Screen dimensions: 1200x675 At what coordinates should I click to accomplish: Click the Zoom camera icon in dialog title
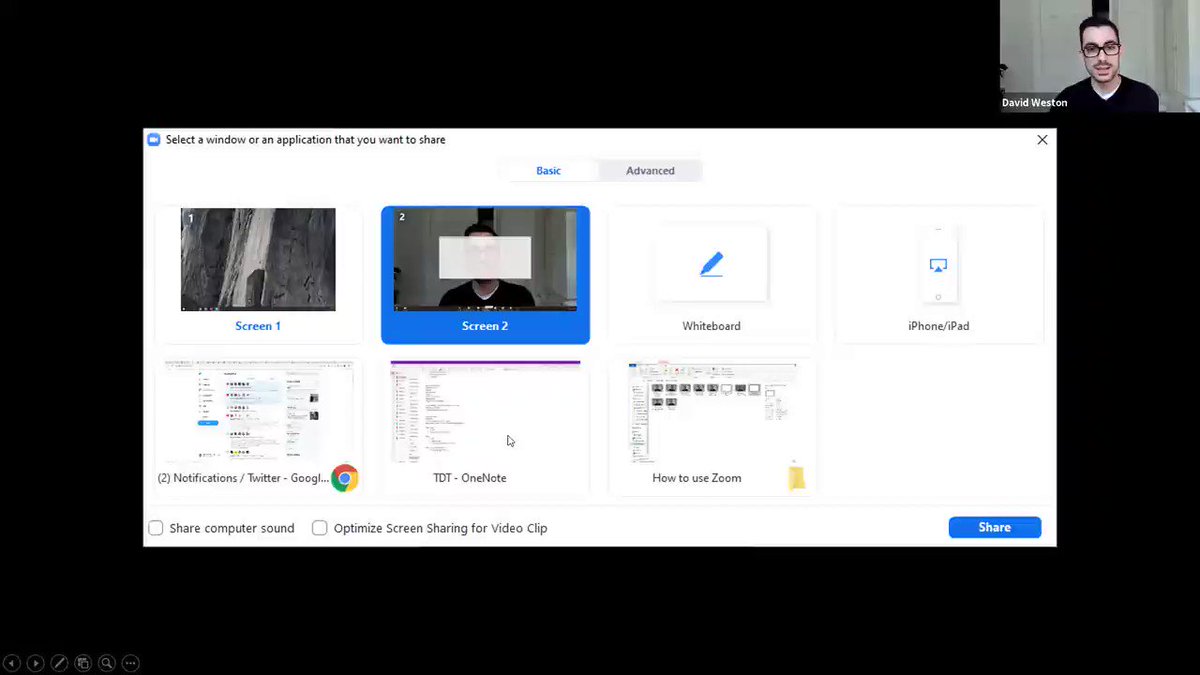pyautogui.click(x=154, y=140)
